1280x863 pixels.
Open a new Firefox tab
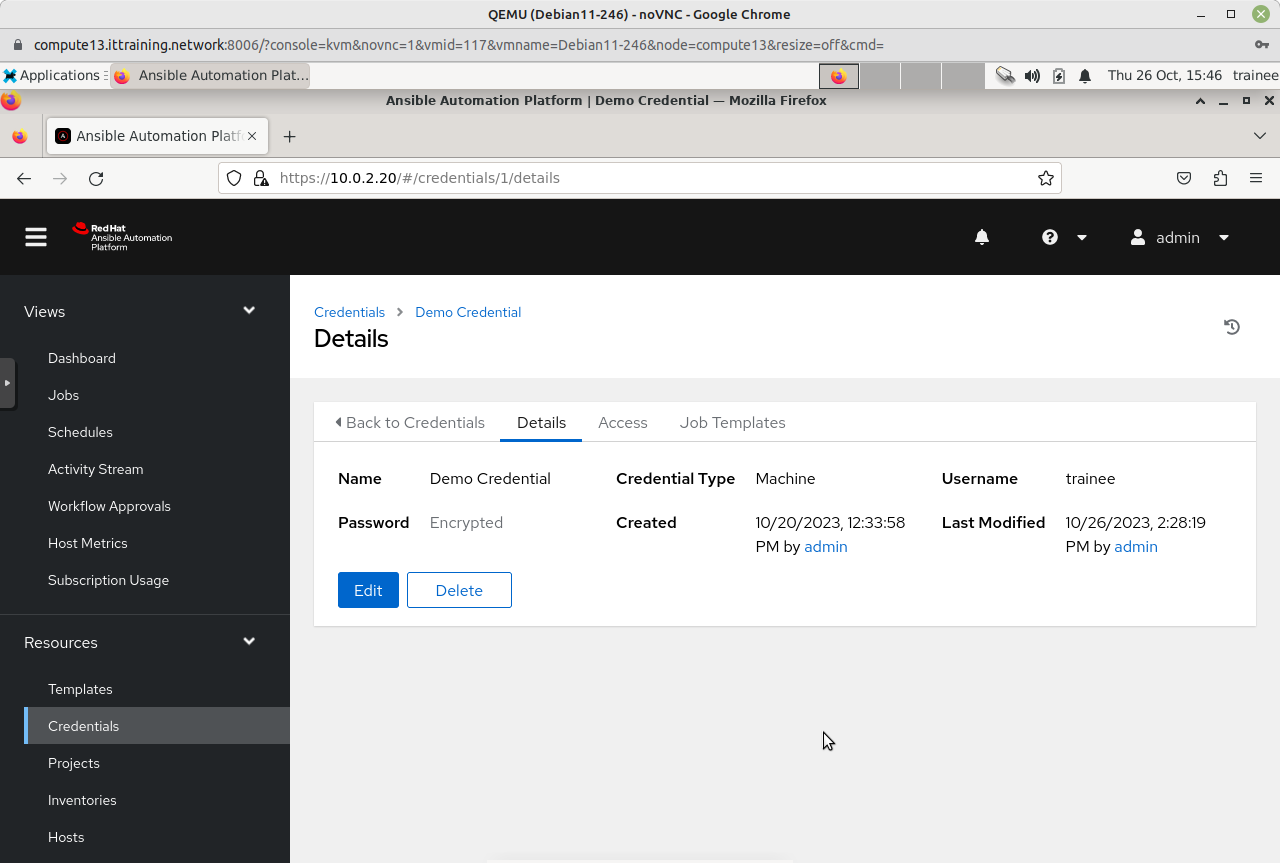(x=290, y=136)
